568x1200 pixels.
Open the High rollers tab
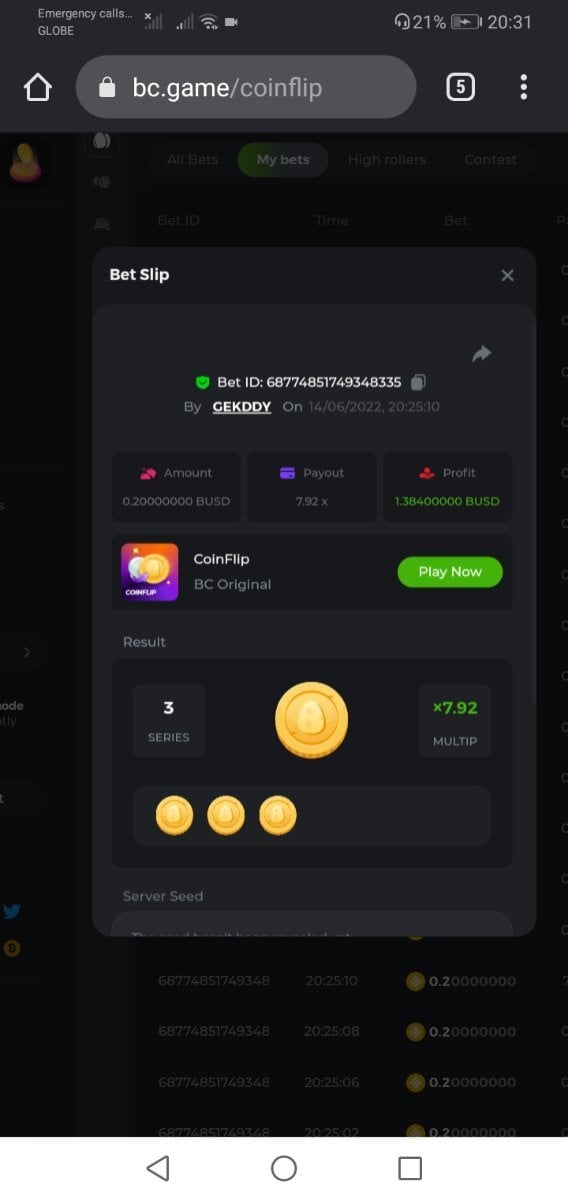(387, 160)
